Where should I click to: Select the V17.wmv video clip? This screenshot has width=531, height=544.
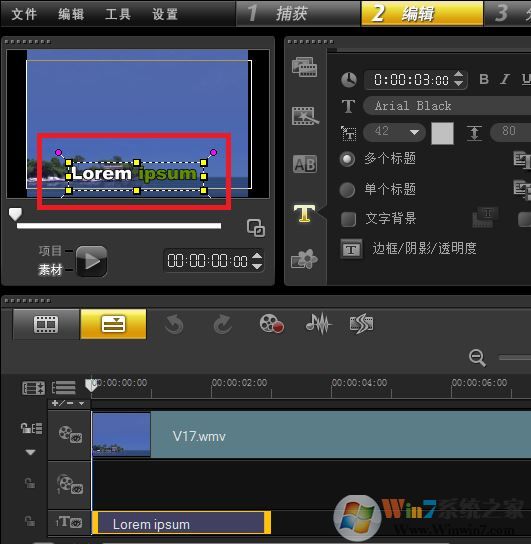[311, 435]
